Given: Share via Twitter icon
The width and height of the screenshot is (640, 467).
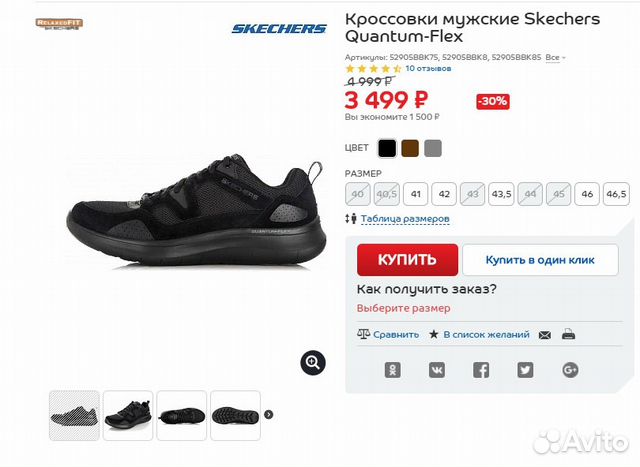Looking at the screenshot, I should 525,370.
